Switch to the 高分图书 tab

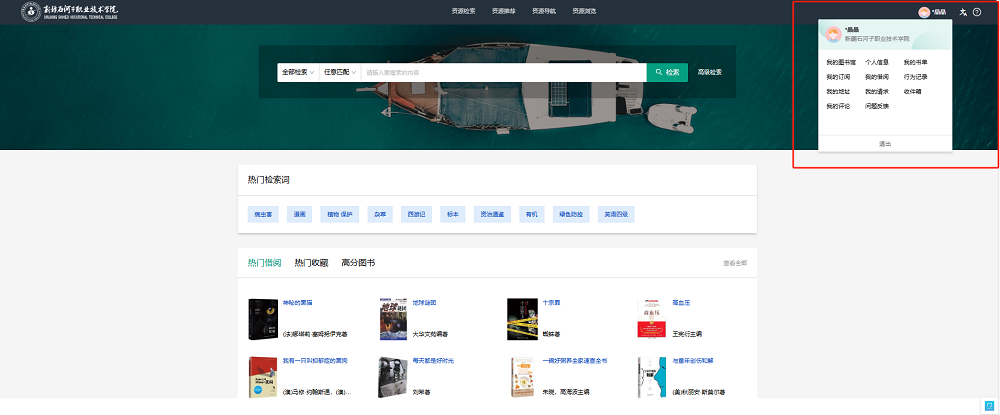coord(358,263)
